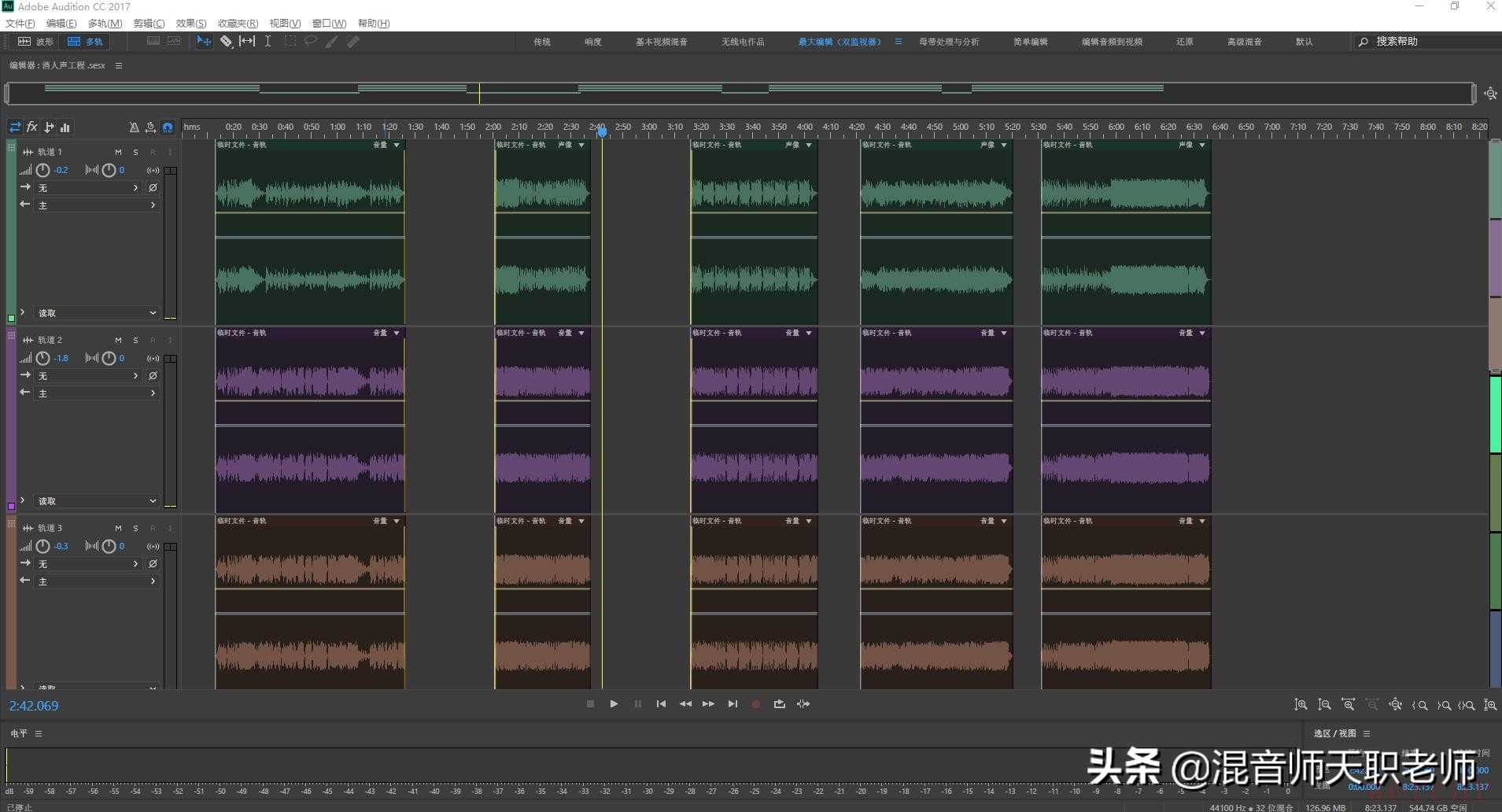Select the Time Selection tool

click(268, 42)
